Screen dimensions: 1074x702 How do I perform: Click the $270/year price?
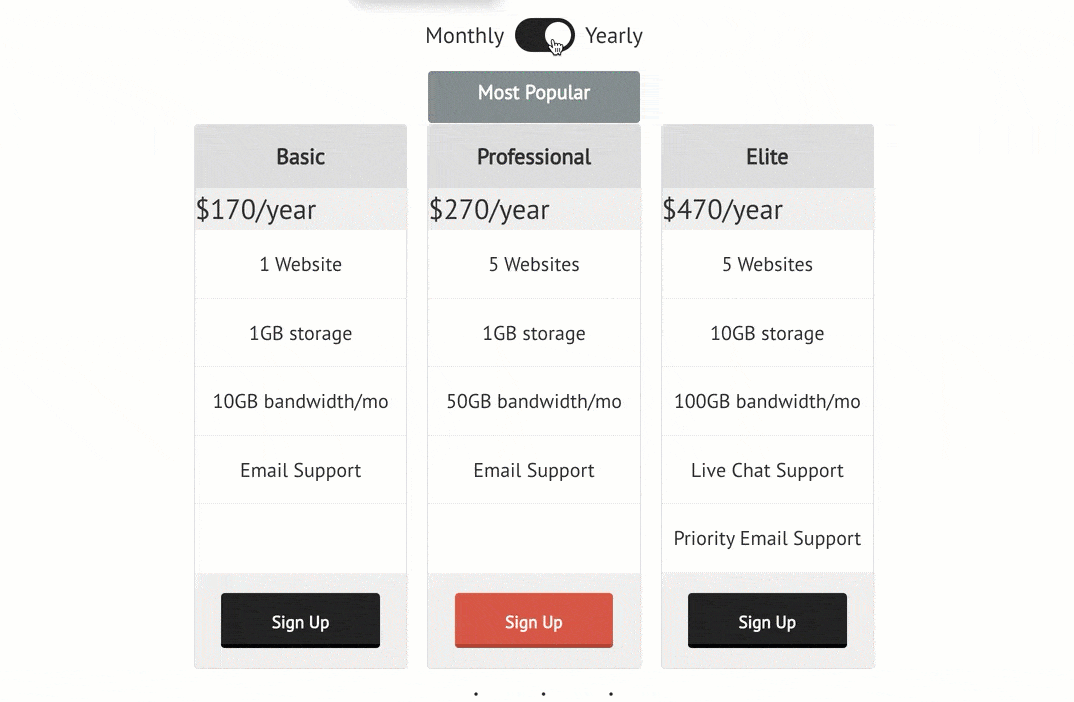point(489,210)
